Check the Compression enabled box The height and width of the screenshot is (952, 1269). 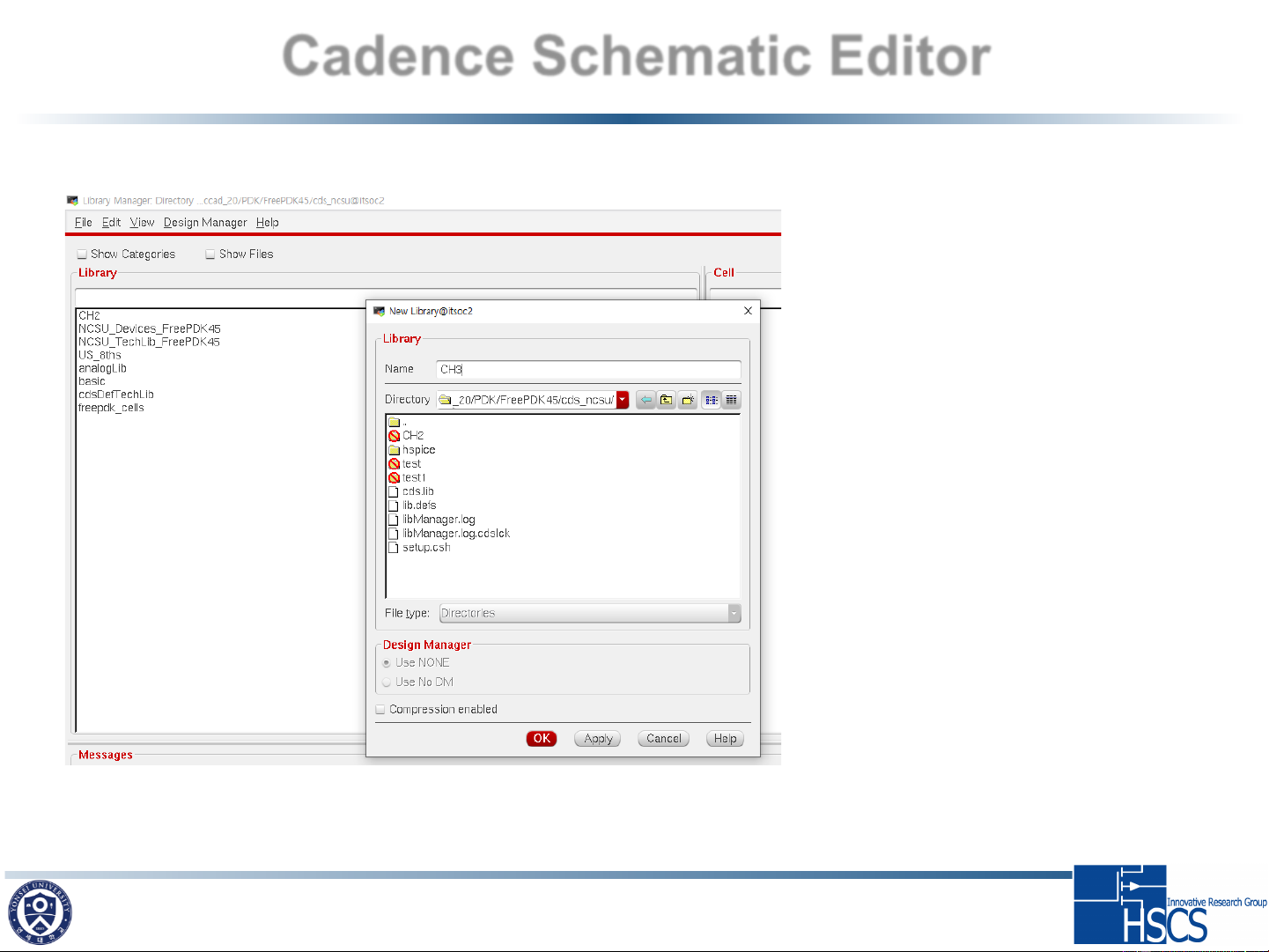(x=380, y=710)
